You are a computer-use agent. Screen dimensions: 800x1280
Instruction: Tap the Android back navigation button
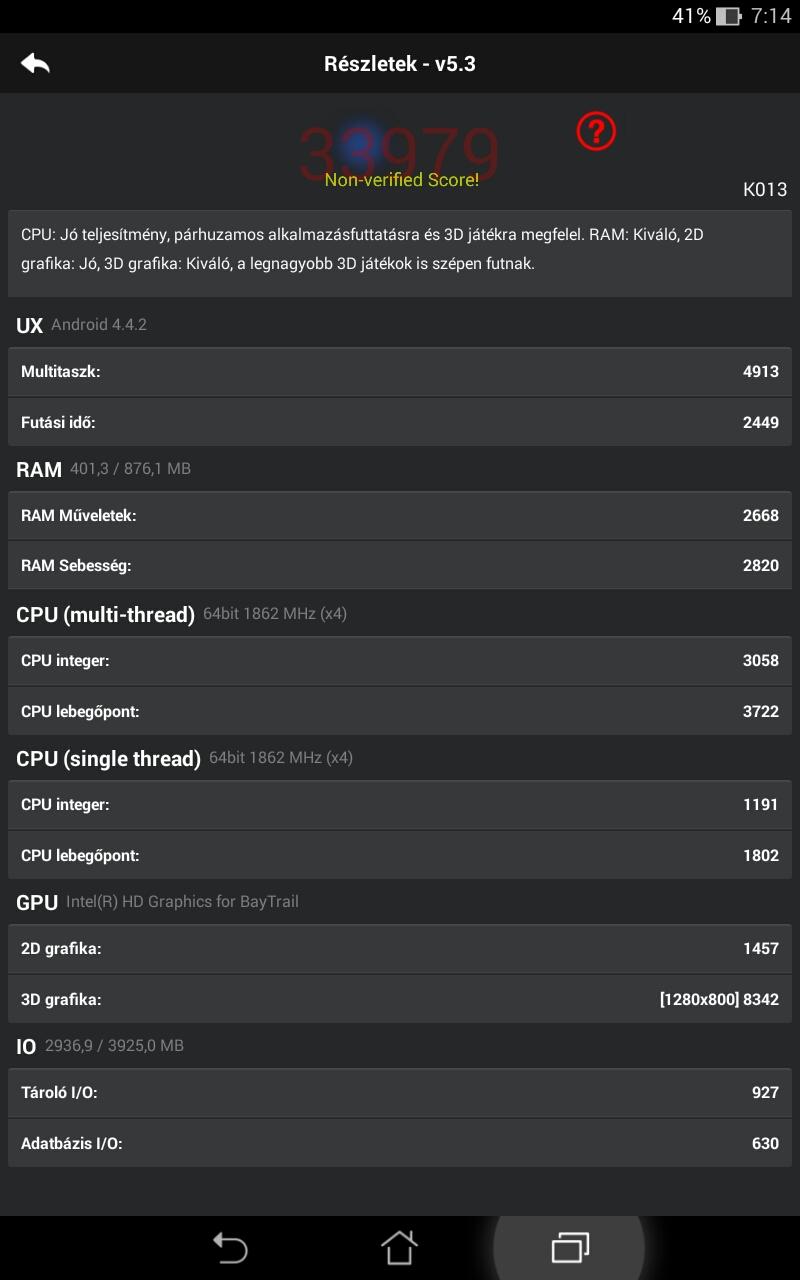[230, 1247]
